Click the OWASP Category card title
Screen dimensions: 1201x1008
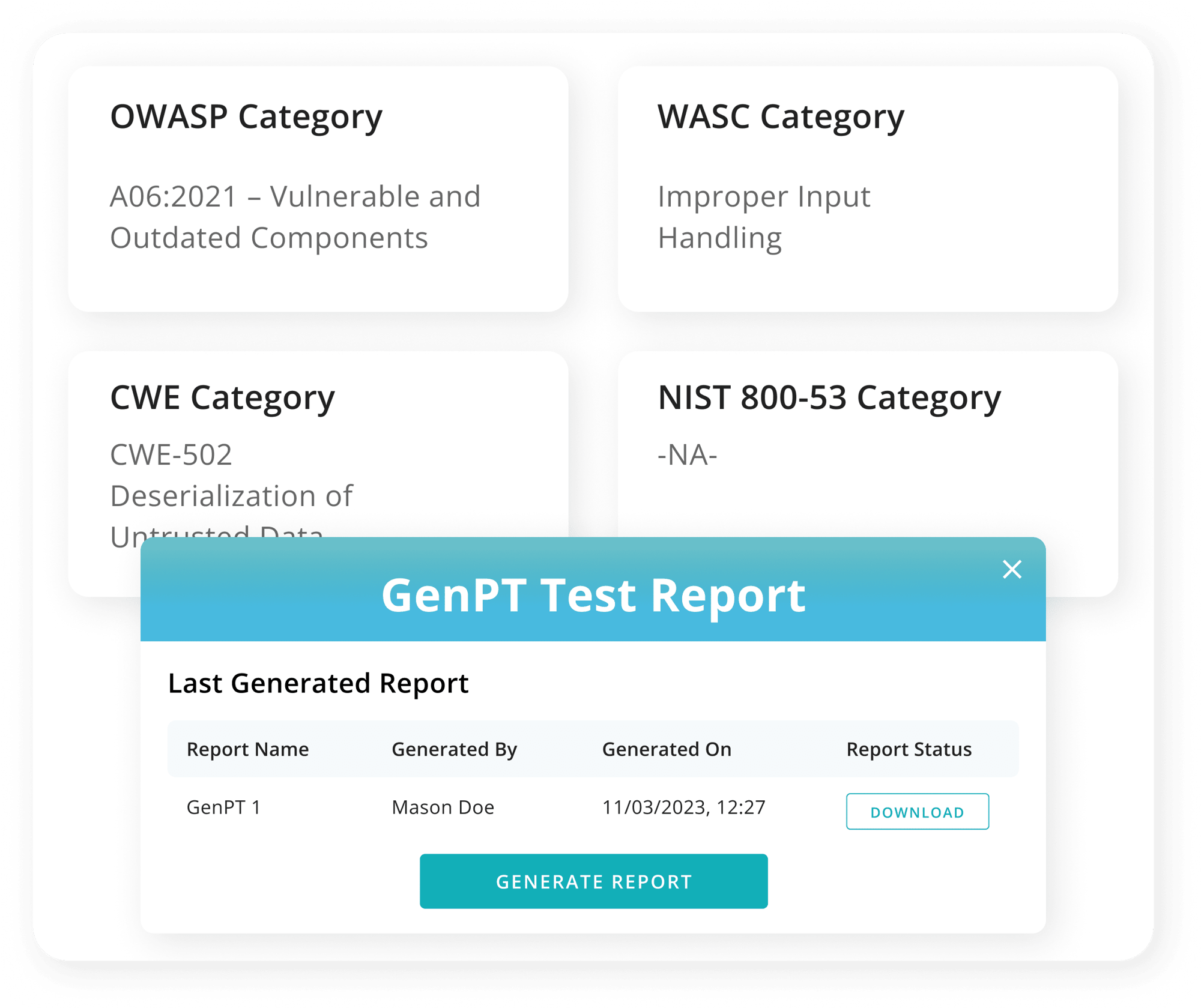pyautogui.click(x=246, y=116)
